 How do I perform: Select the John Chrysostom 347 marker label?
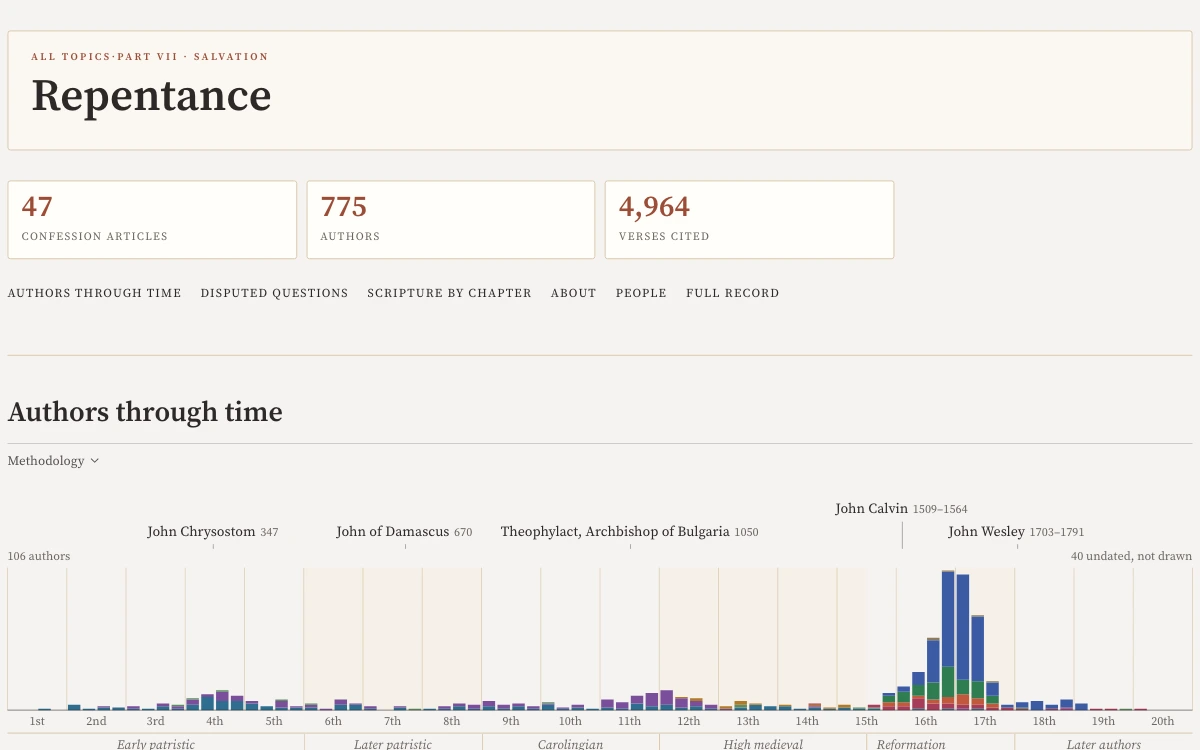(x=213, y=532)
